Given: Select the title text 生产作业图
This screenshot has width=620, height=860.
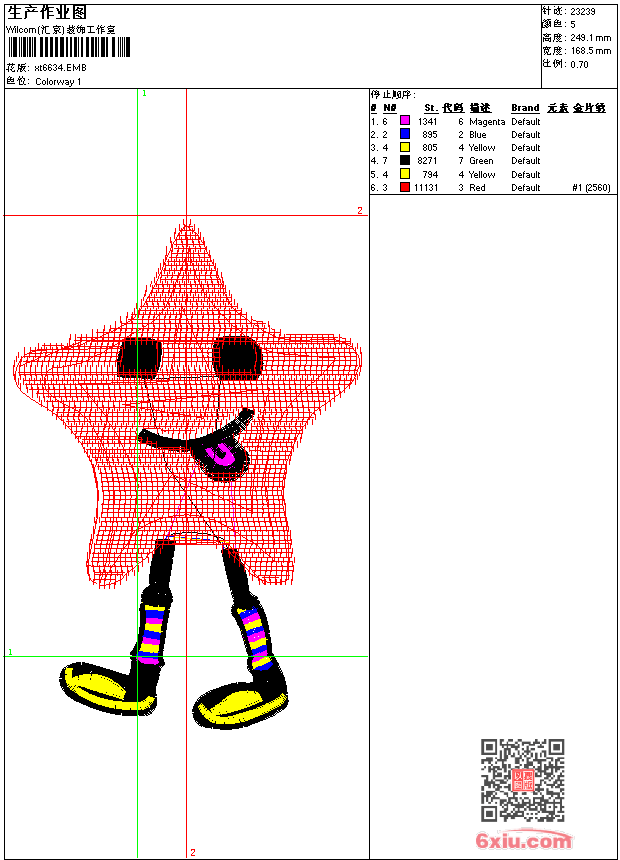Looking at the screenshot, I should click(x=47, y=12).
